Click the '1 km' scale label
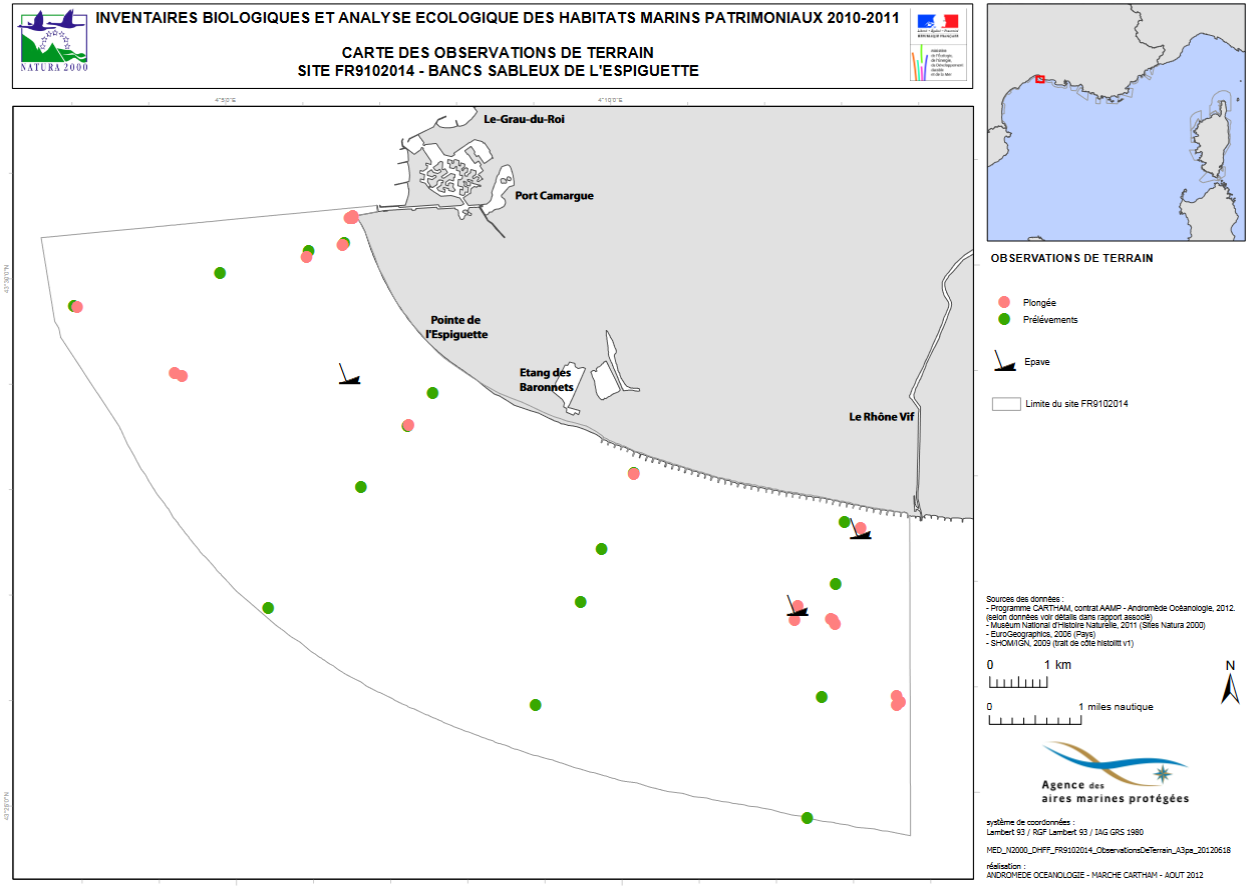 (1058, 665)
